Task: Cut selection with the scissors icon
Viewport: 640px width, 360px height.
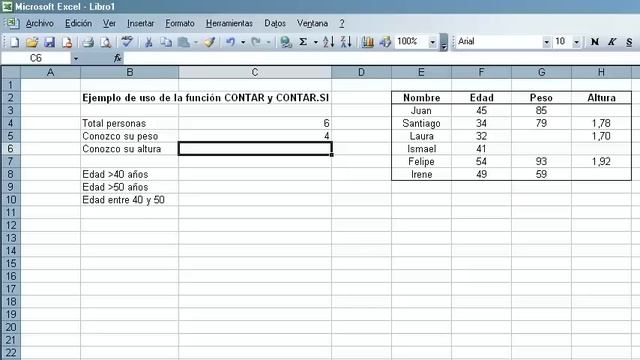Action: [x=149, y=42]
